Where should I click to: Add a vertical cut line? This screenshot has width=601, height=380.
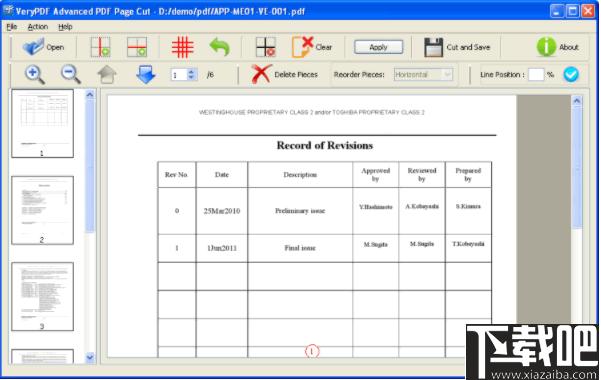tap(100, 47)
